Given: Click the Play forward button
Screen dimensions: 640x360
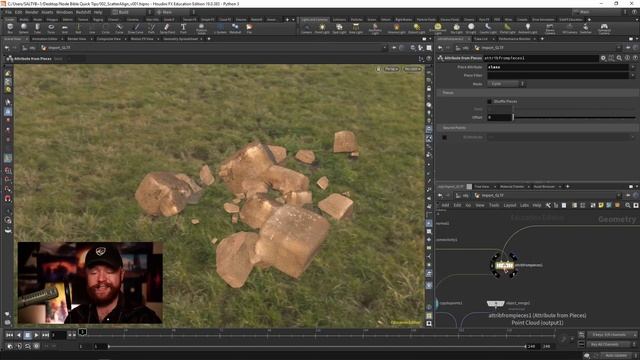Looking at the screenshot, I should click(x=36, y=335).
